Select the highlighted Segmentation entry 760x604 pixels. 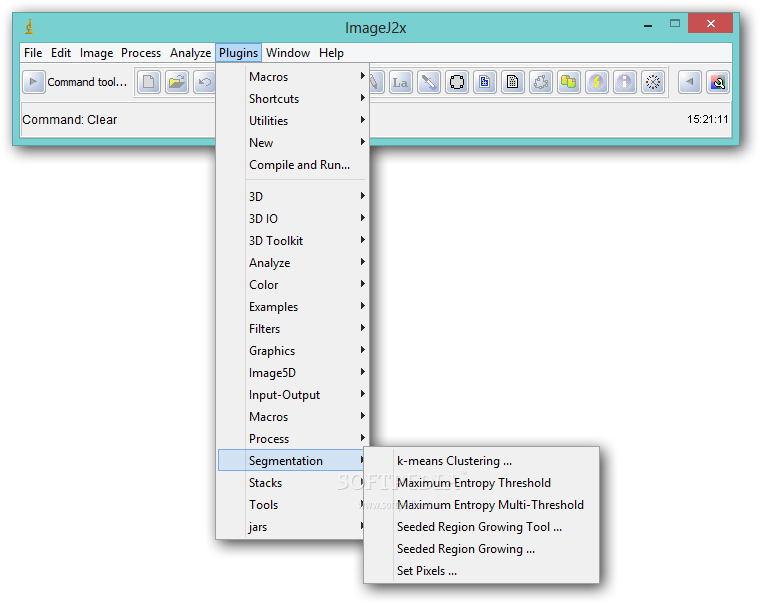tap(291, 461)
